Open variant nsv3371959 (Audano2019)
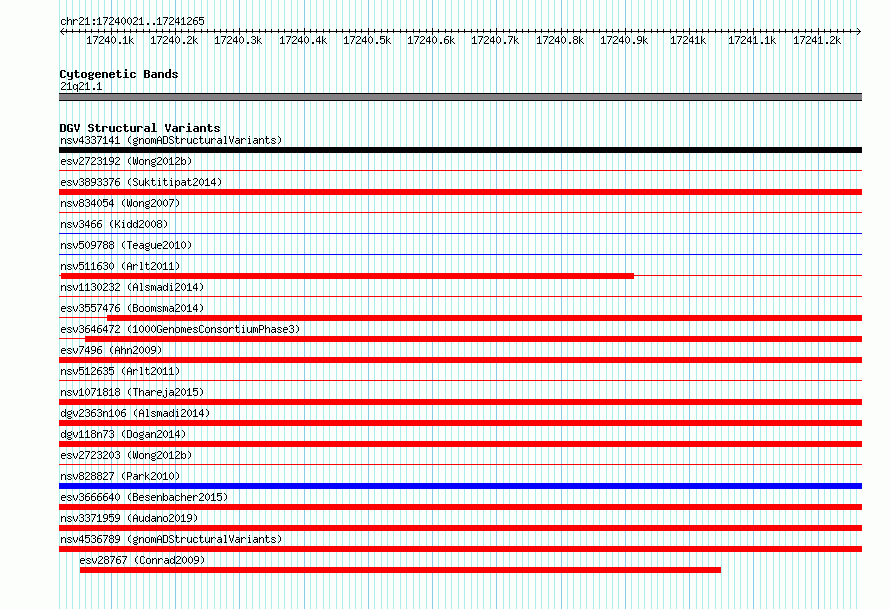The width and height of the screenshot is (890, 609). [x=129, y=518]
